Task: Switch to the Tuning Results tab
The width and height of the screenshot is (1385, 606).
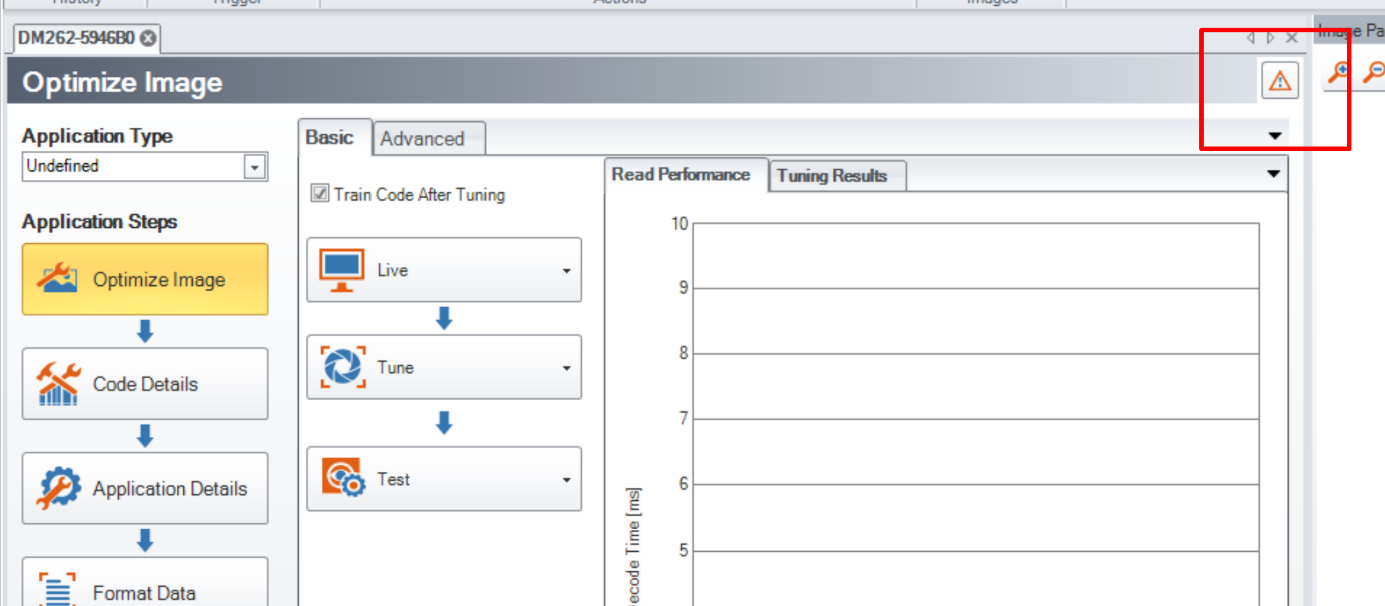Action: (x=831, y=176)
